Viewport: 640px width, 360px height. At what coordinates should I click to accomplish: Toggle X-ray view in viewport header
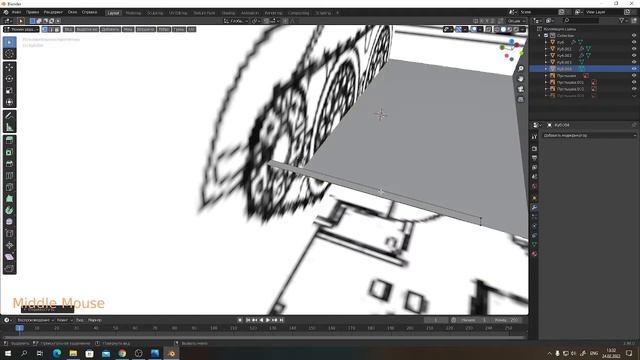click(x=489, y=29)
